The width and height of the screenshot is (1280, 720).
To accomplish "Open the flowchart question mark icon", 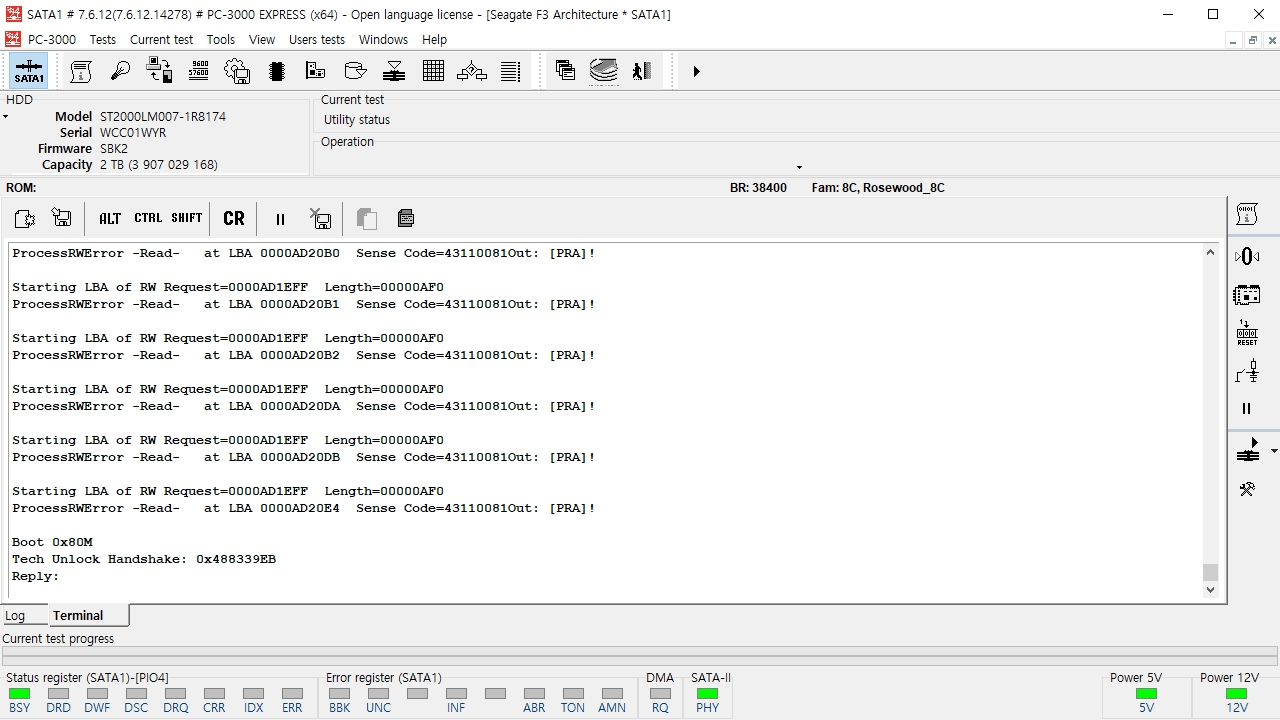I will click(x=472, y=71).
